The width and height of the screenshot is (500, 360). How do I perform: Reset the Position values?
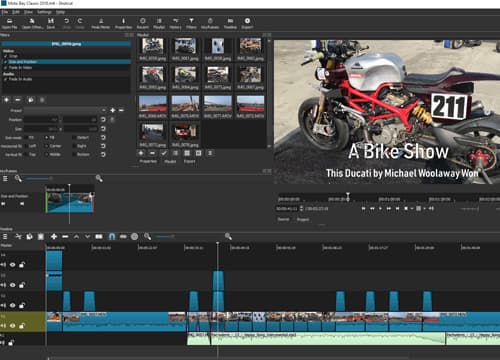click(x=103, y=119)
